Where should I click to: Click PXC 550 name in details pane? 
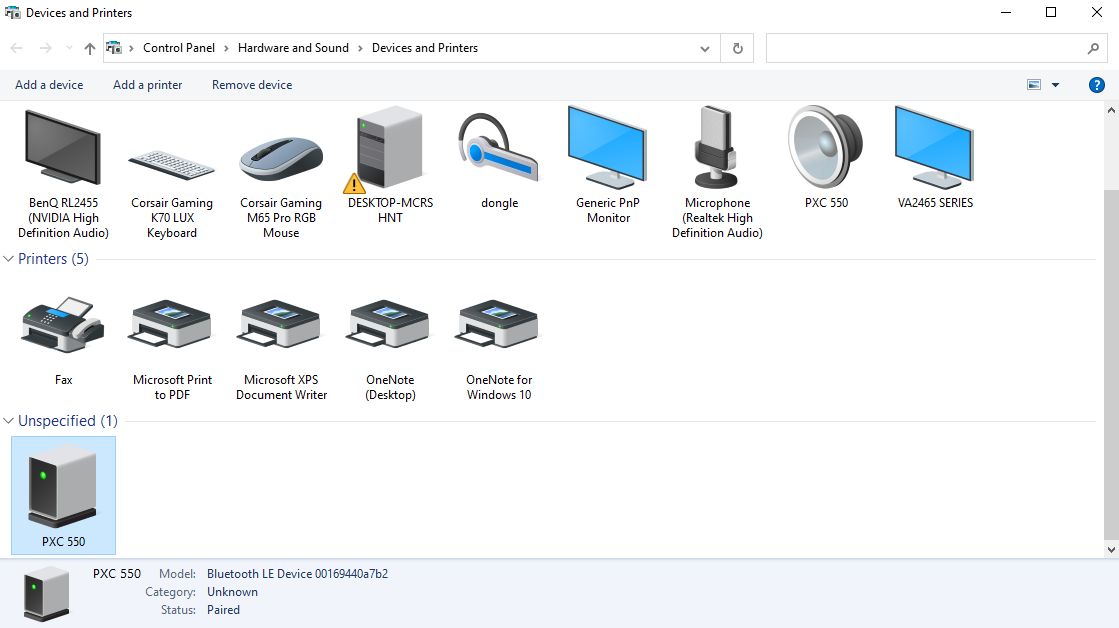pos(117,574)
